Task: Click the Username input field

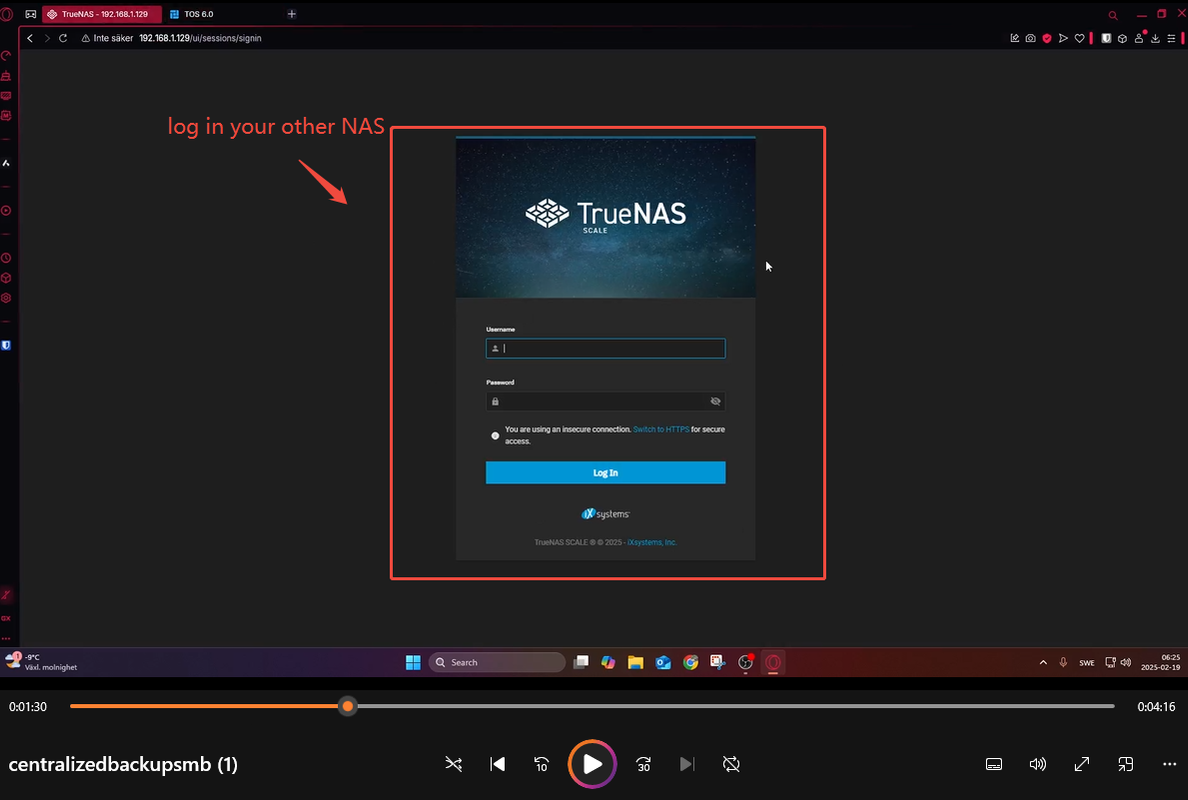Action: point(605,348)
